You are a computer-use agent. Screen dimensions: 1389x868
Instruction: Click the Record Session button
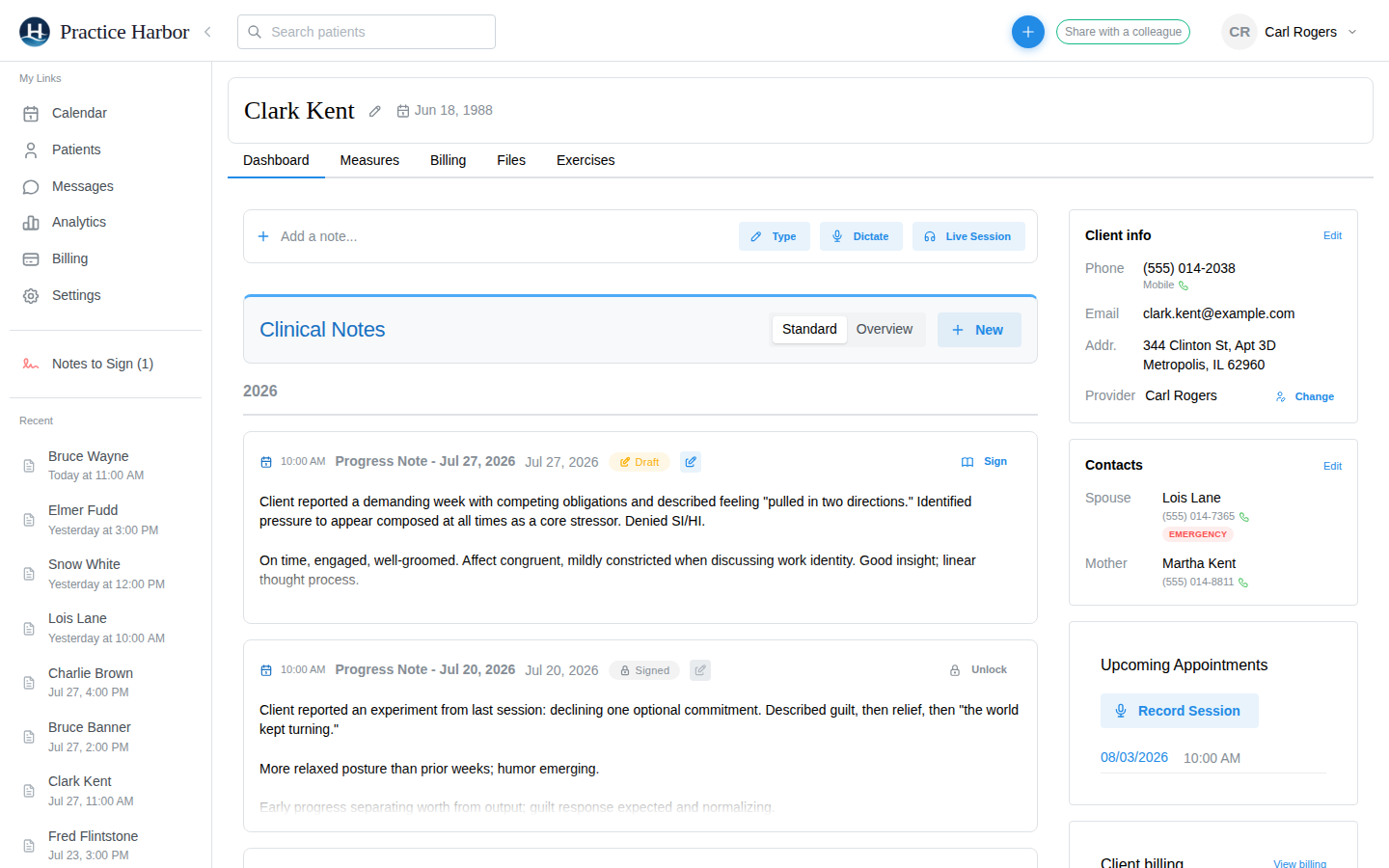pos(1180,711)
